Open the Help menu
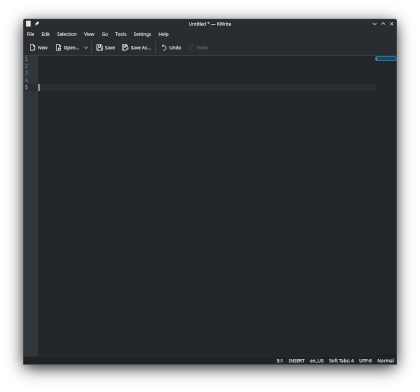Screen dimensions: 420x392 click(163, 34)
